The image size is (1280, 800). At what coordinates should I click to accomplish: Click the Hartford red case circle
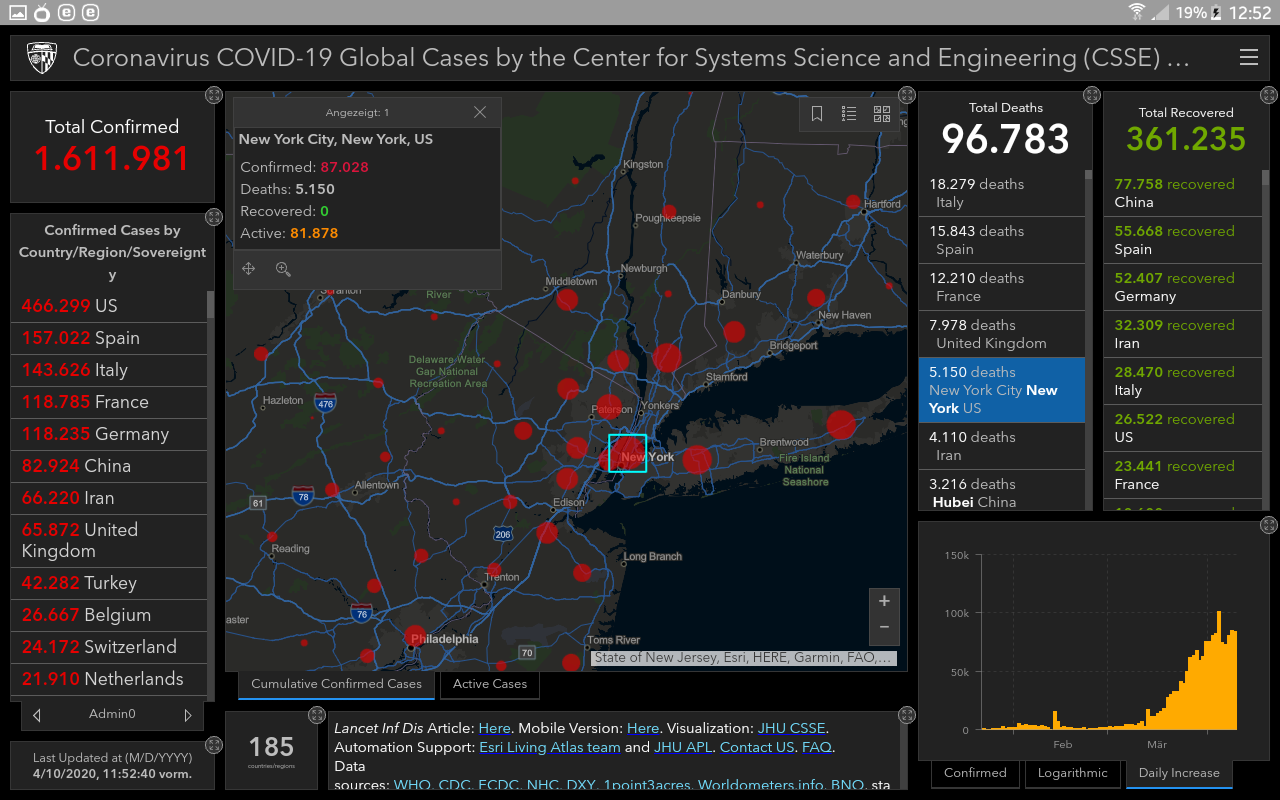click(x=853, y=202)
